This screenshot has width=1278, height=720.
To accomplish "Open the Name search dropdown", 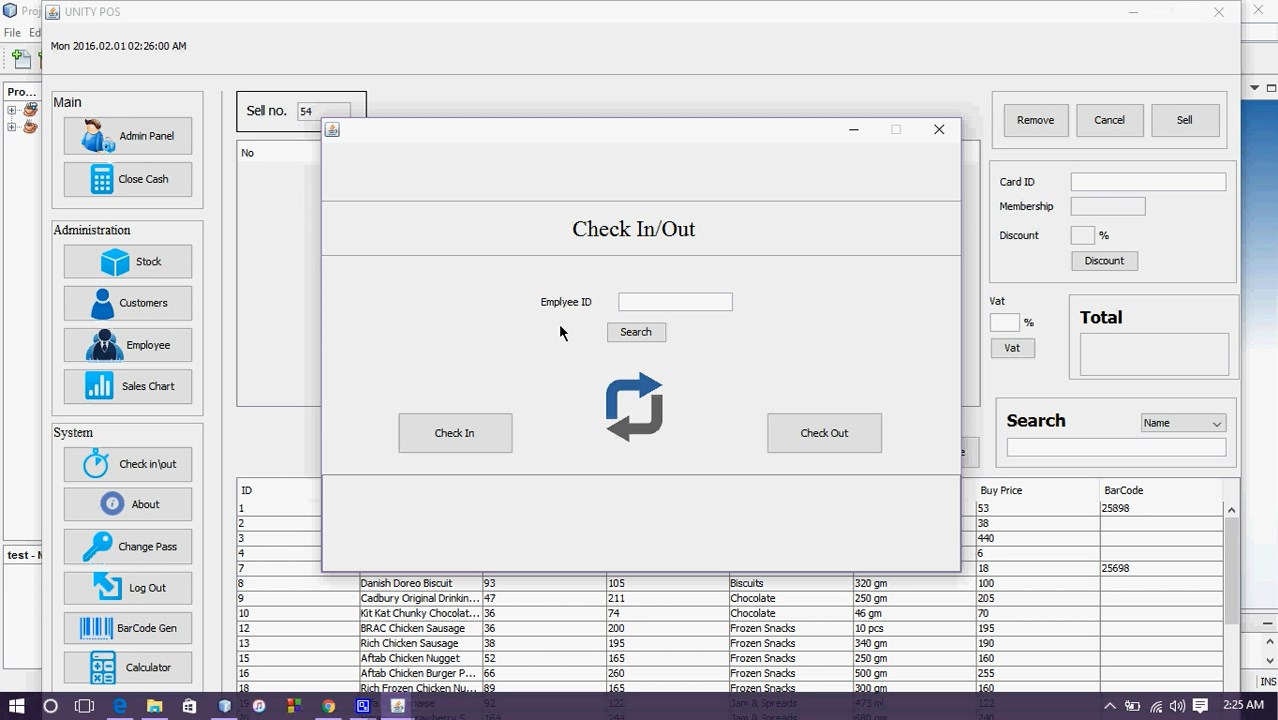I will tap(1182, 422).
